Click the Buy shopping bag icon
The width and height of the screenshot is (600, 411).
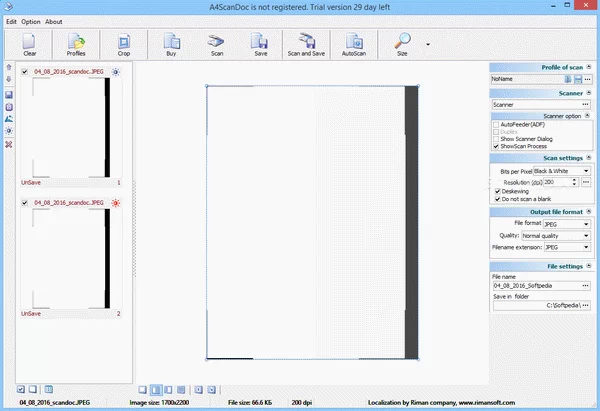tap(172, 44)
